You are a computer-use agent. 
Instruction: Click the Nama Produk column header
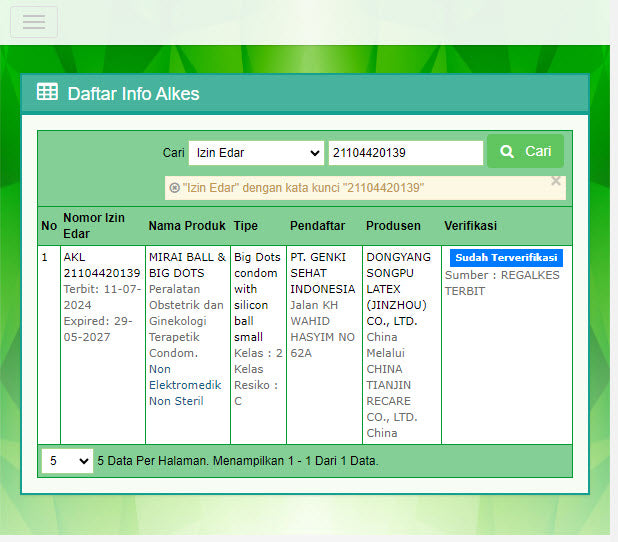(187, 226)
